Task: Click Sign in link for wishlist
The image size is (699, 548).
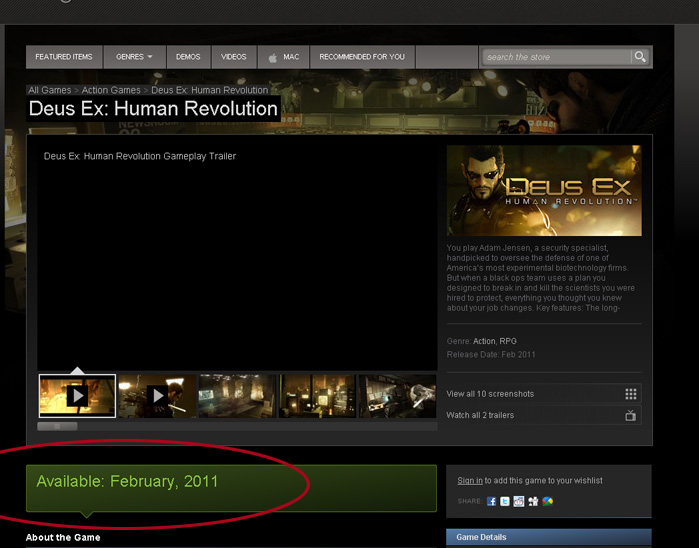Action: point(470,481)
